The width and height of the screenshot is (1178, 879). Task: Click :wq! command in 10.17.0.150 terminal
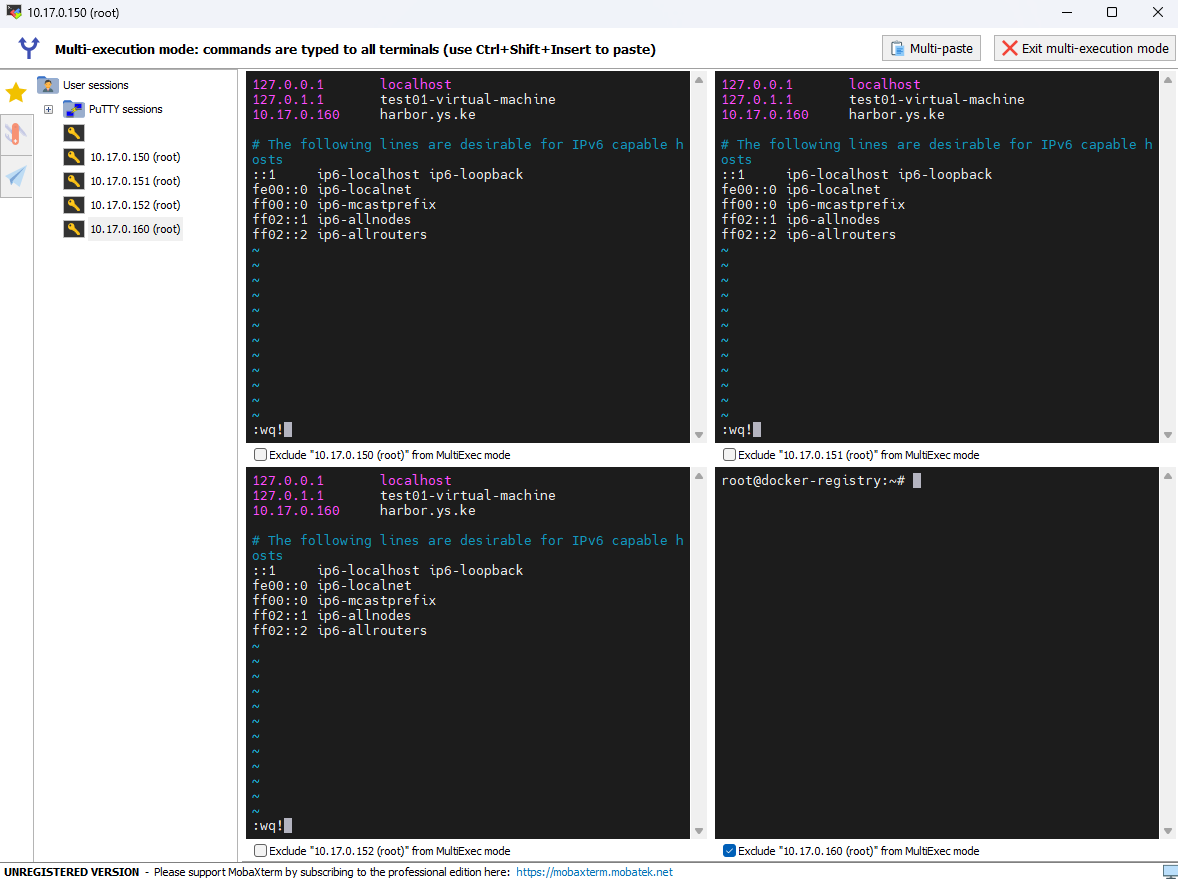[x=268, y=430]
